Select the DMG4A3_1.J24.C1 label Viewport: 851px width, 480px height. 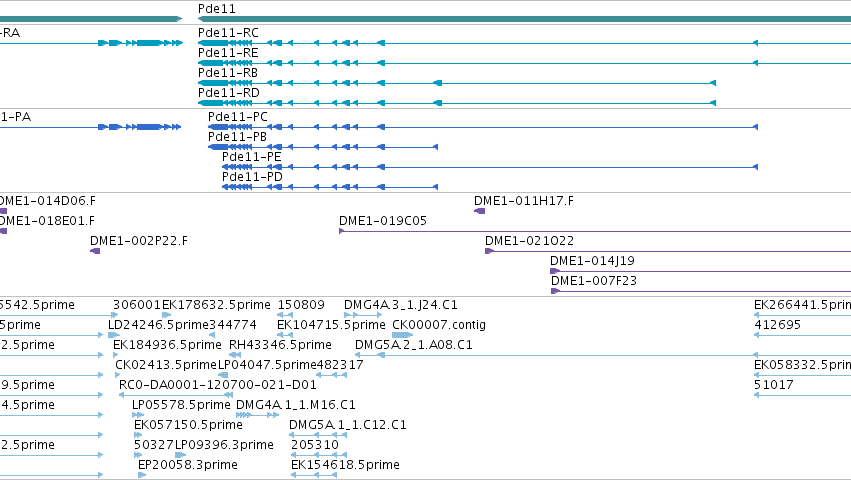(401, 305)
